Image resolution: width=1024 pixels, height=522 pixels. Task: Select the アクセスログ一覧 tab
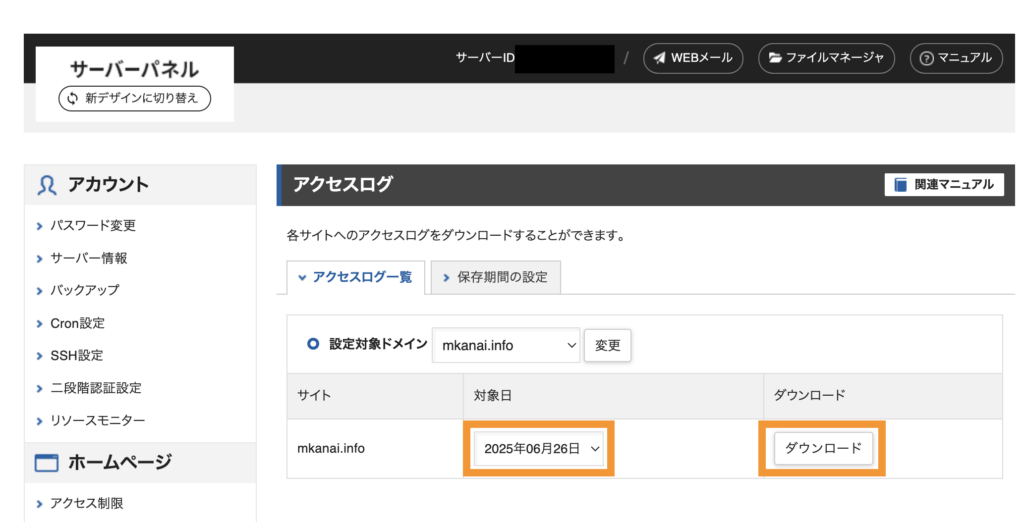[356, 278]
